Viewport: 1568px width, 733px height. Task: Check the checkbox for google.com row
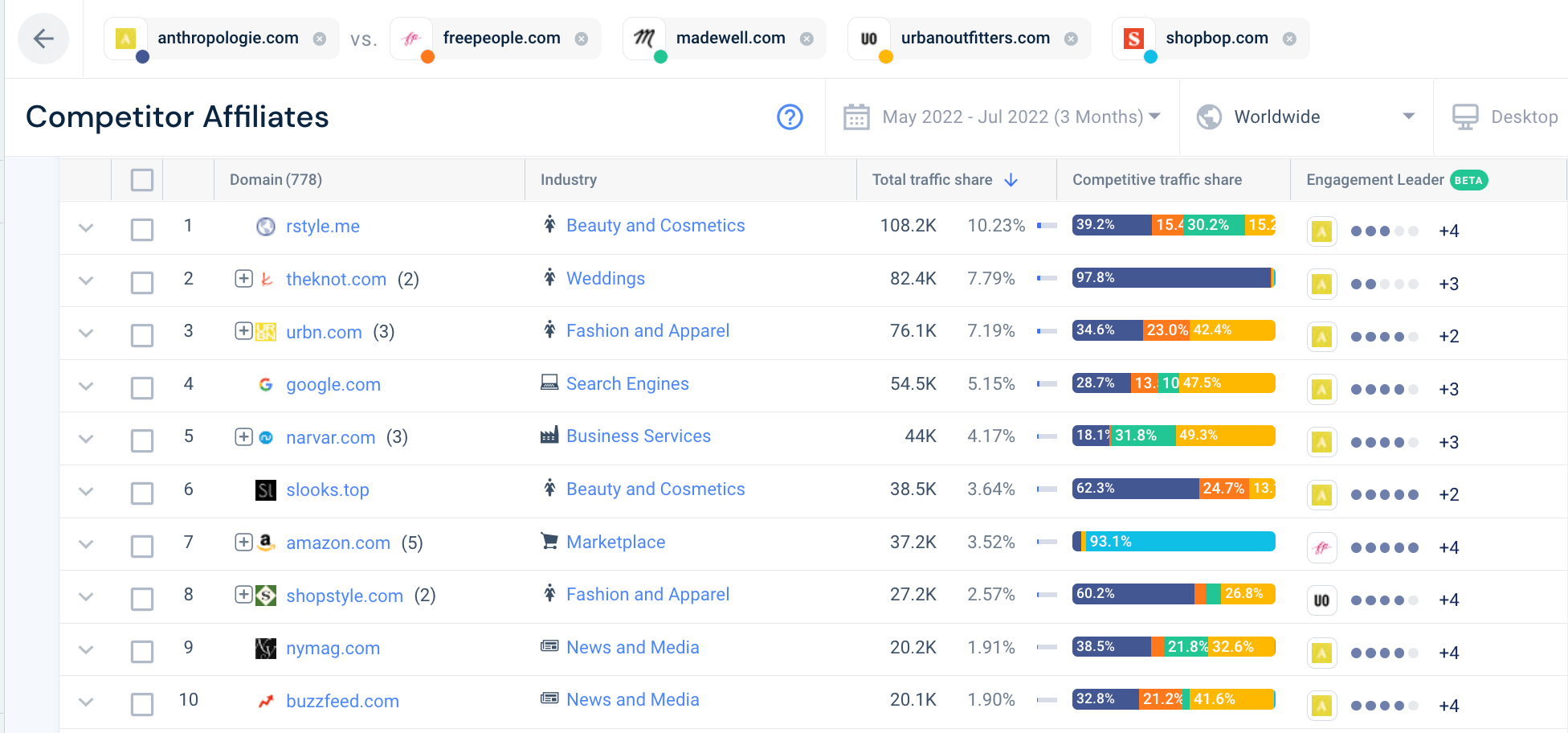click(x=141, y=387)
